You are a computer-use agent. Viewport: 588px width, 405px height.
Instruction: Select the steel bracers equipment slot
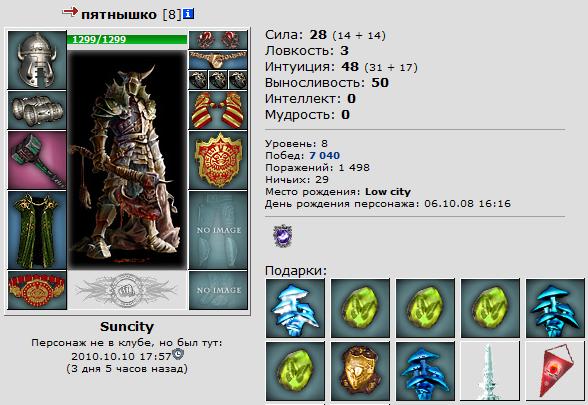coord(37,110)
